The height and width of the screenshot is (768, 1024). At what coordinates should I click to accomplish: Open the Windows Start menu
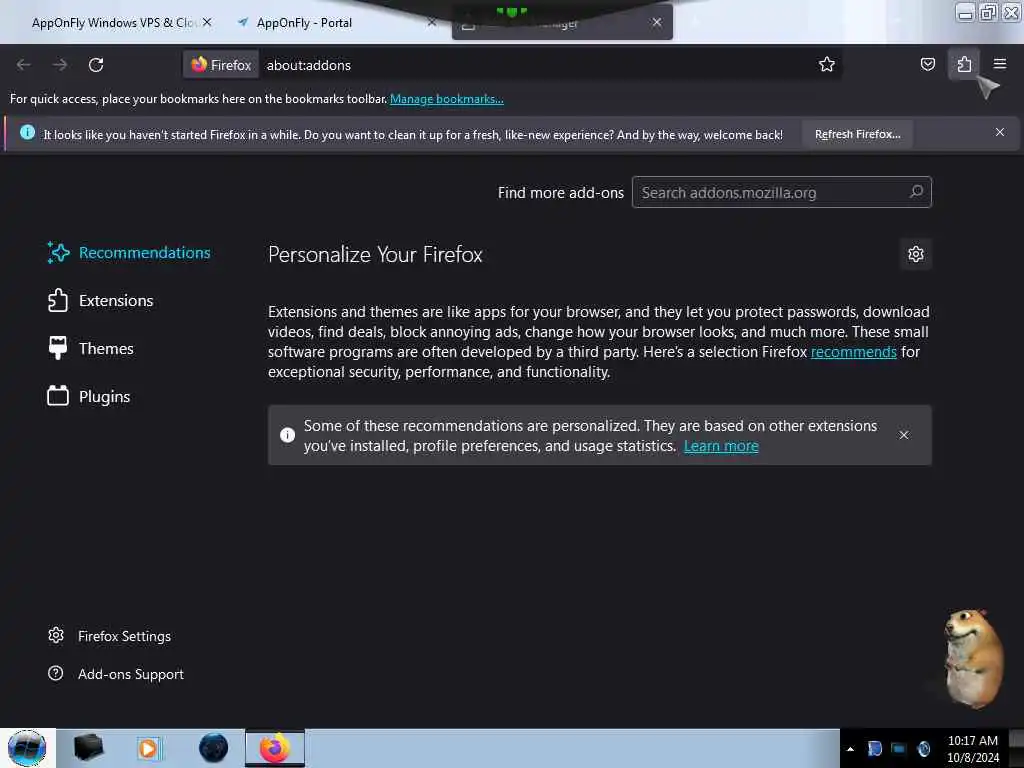[x=27, y=748]
